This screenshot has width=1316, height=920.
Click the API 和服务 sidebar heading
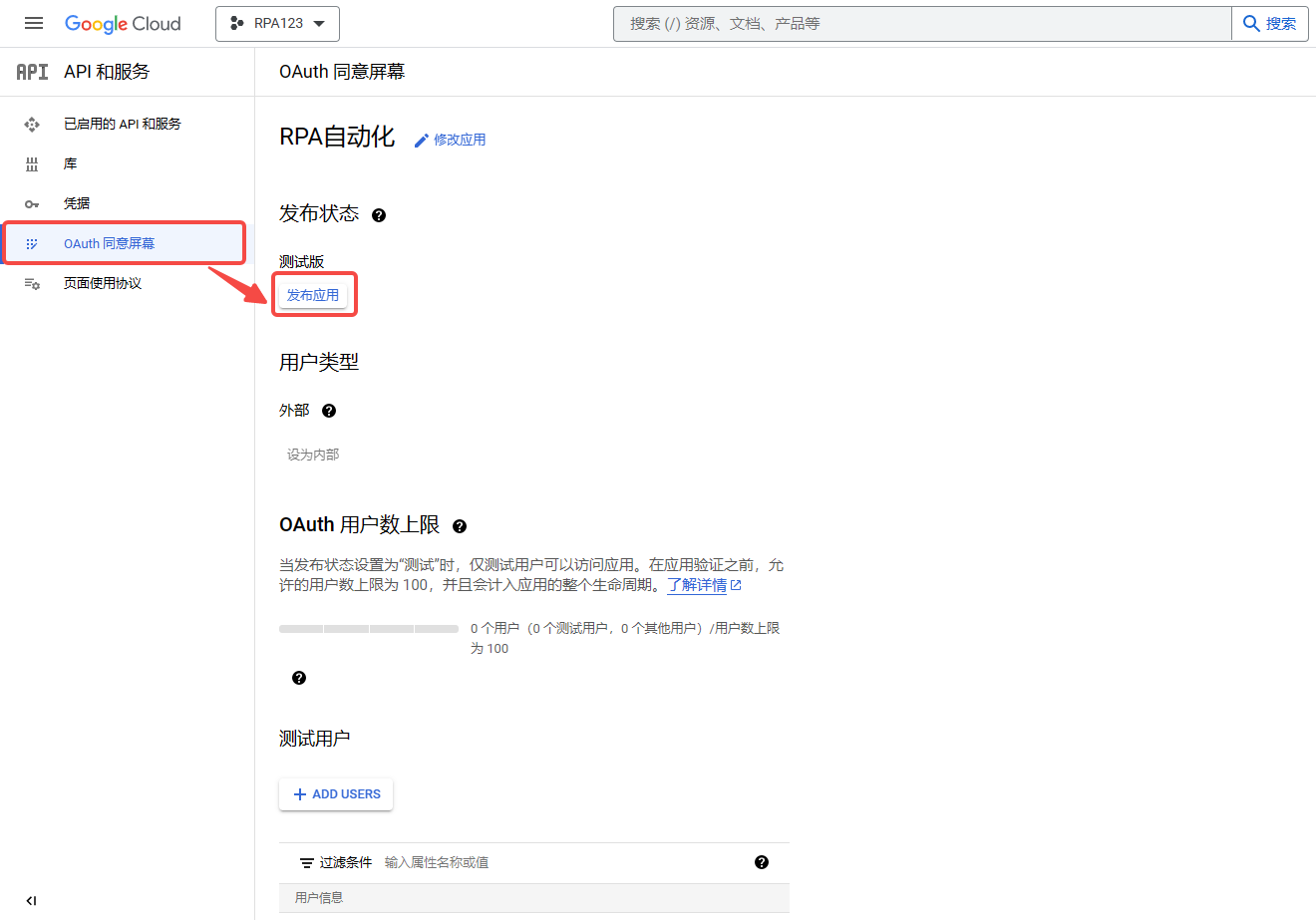tap(107, 72)
